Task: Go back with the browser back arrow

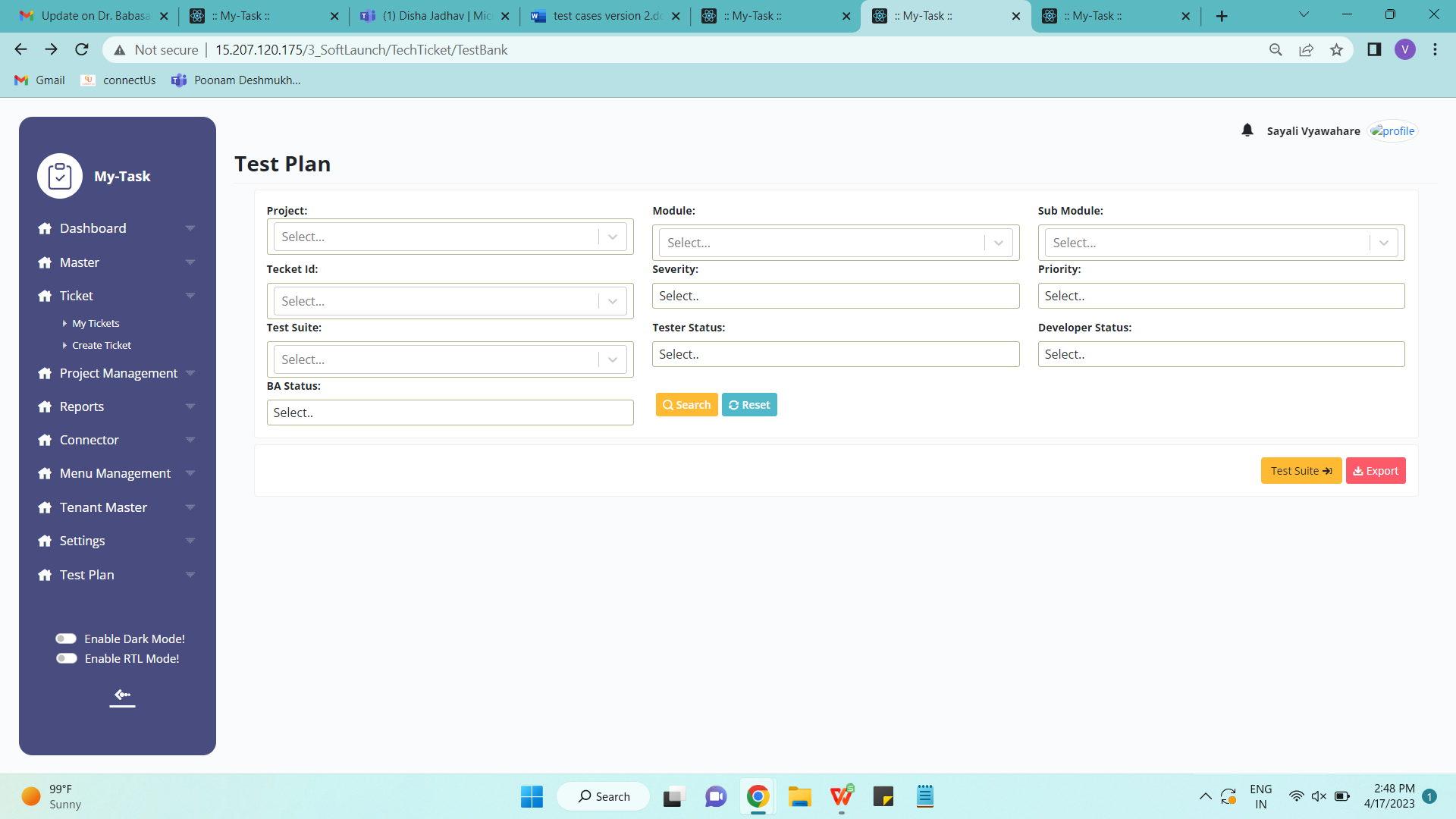Action: (20, 50)
